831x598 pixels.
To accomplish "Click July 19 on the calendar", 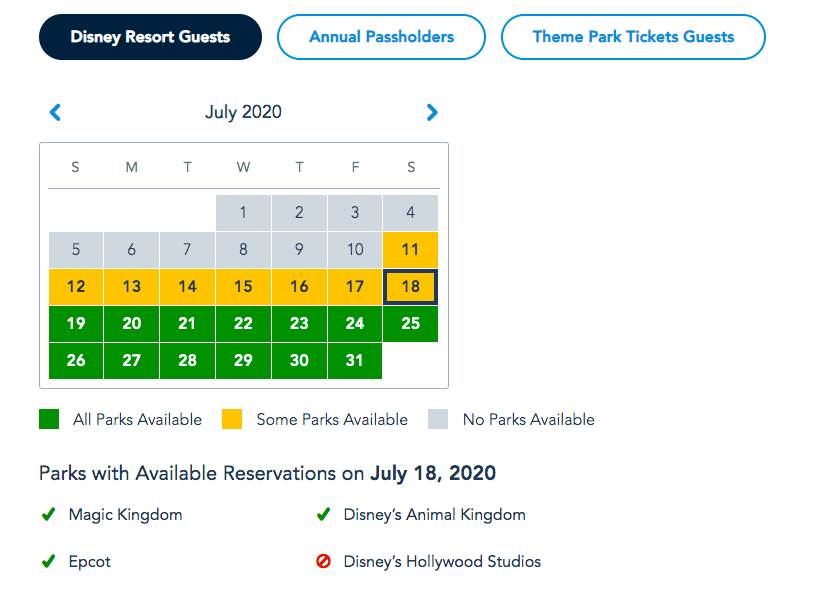I will tap(76, 324).
